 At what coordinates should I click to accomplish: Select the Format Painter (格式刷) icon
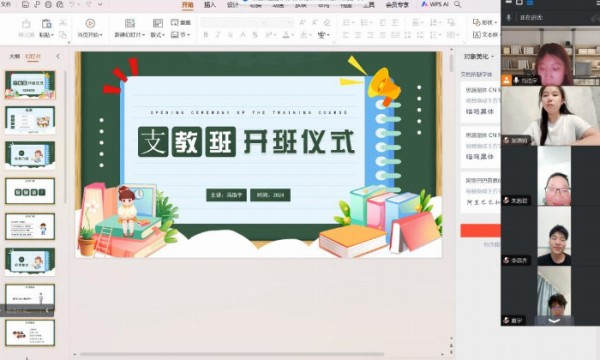tap(26, 24)
